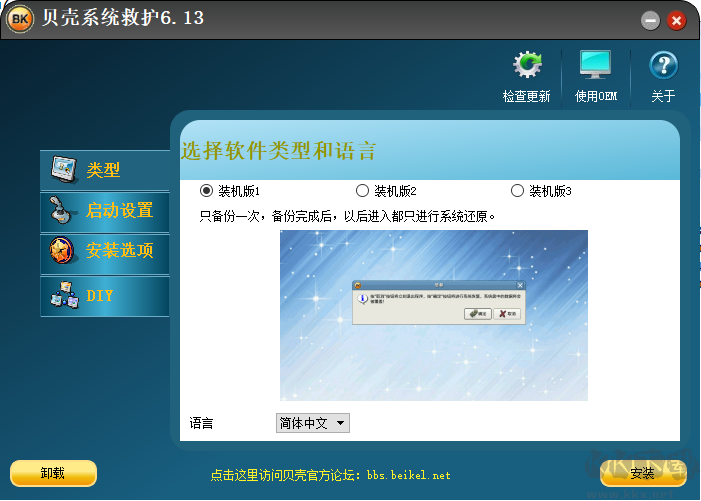This screenshot has height=501, width=701.
Task: Close the 贝壳系统救护 window
Action: point(676,21)
